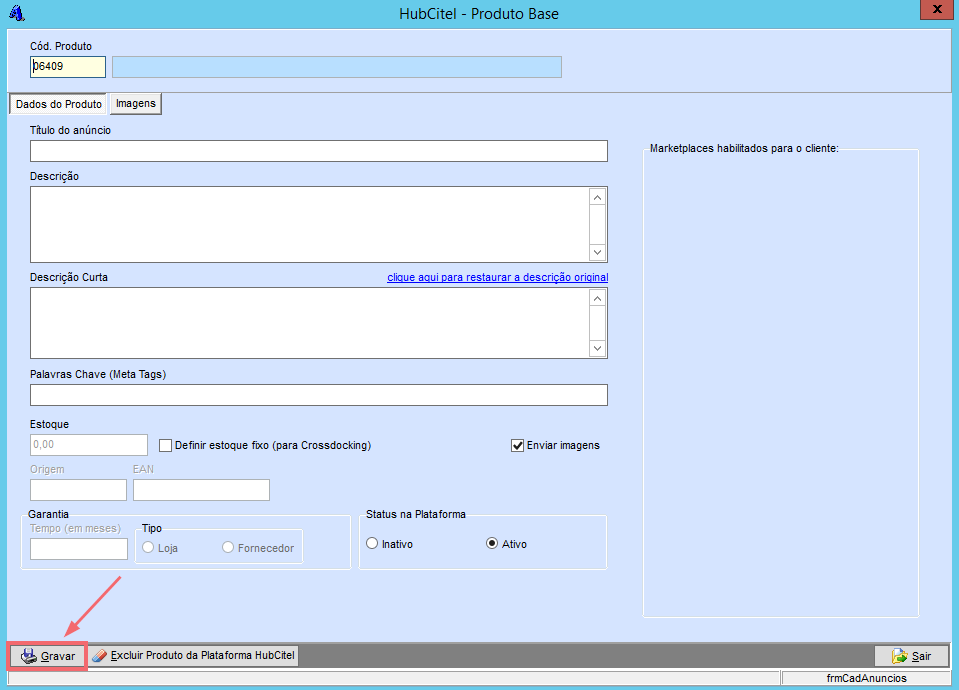Open the Imagens tab
This screenshot has height=690, width=959.
(x=136, y=103)
